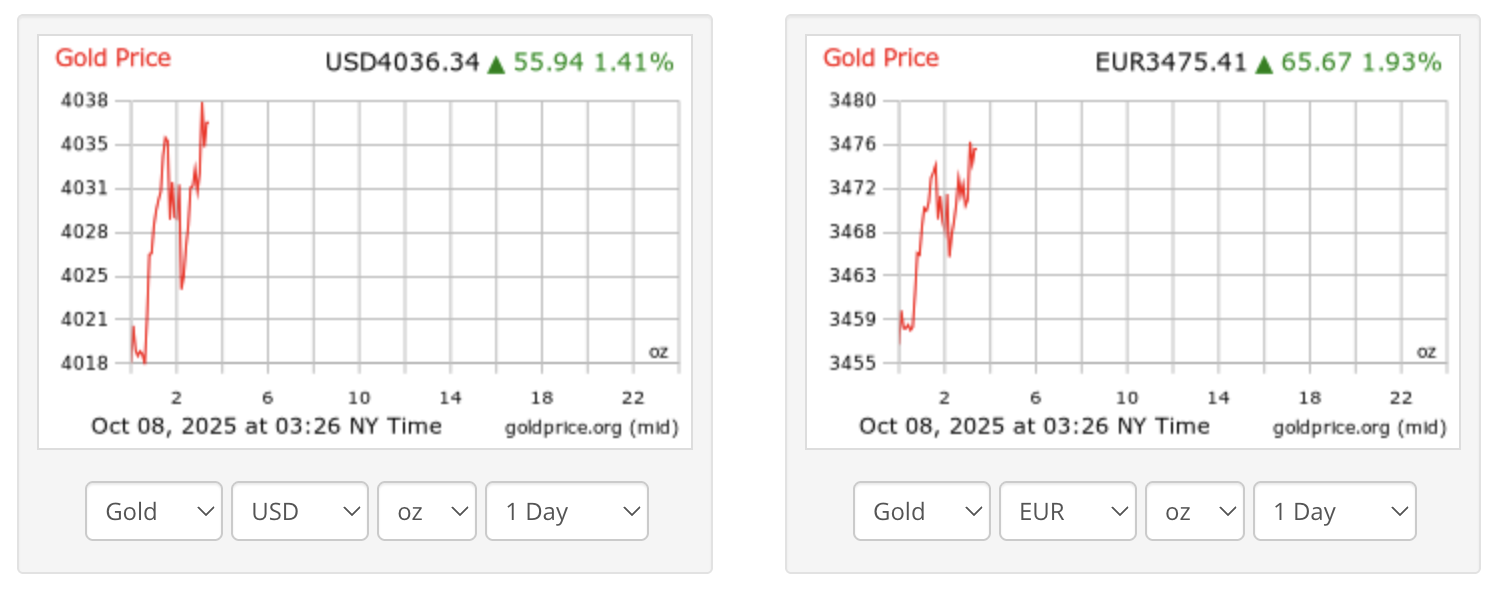Open the 'EUR' currency dropdown
The width and height of the screenshot is (1504, 598).
pyautogui.click(x=1067, y=511)
